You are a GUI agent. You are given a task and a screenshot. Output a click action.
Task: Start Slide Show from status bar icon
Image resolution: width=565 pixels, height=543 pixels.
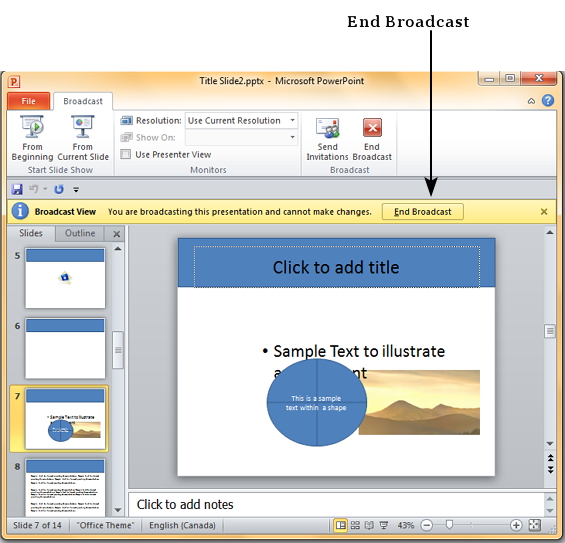click(384, 525)
